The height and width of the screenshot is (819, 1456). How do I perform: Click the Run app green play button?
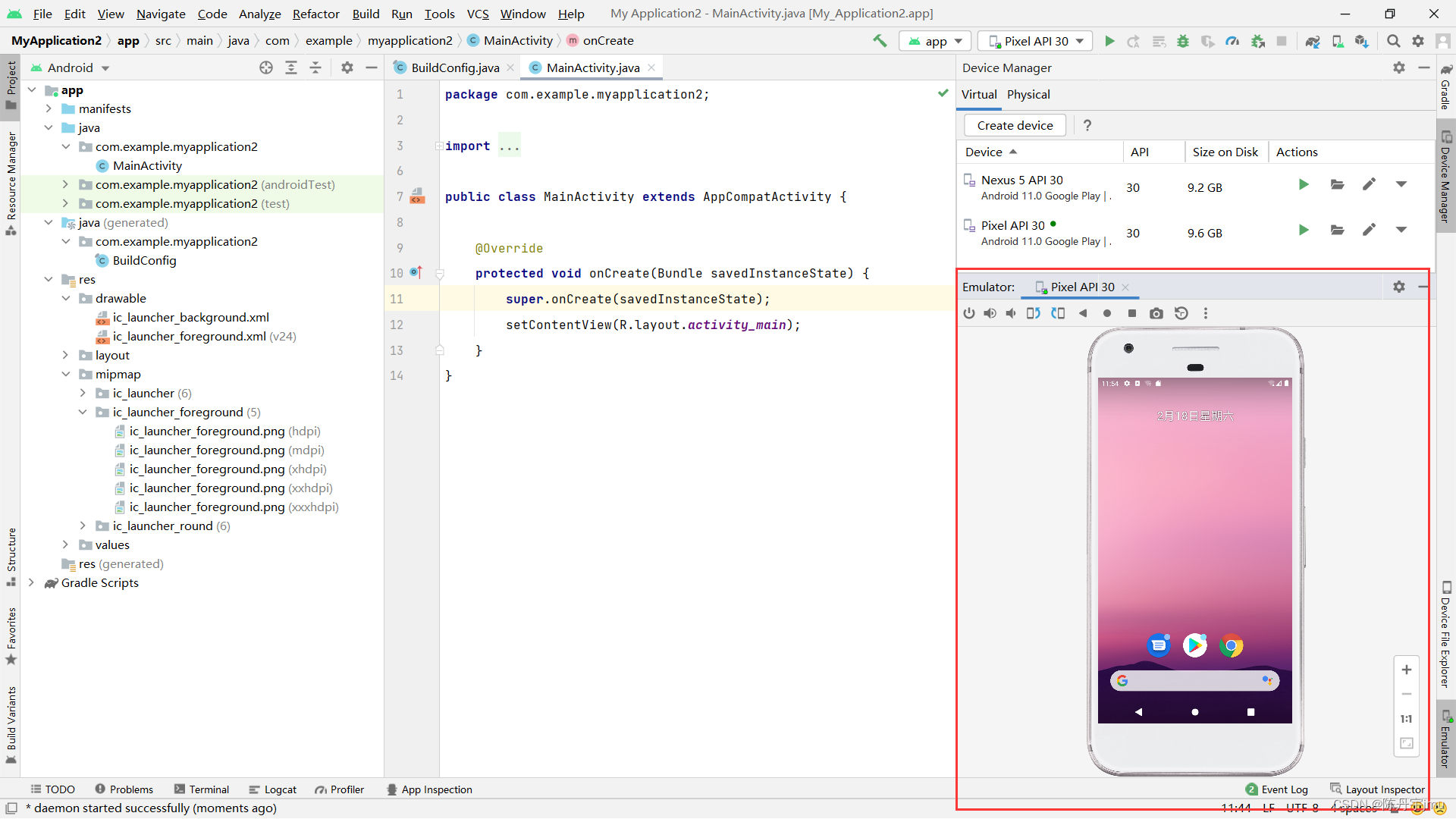(x=1109, y=41)
